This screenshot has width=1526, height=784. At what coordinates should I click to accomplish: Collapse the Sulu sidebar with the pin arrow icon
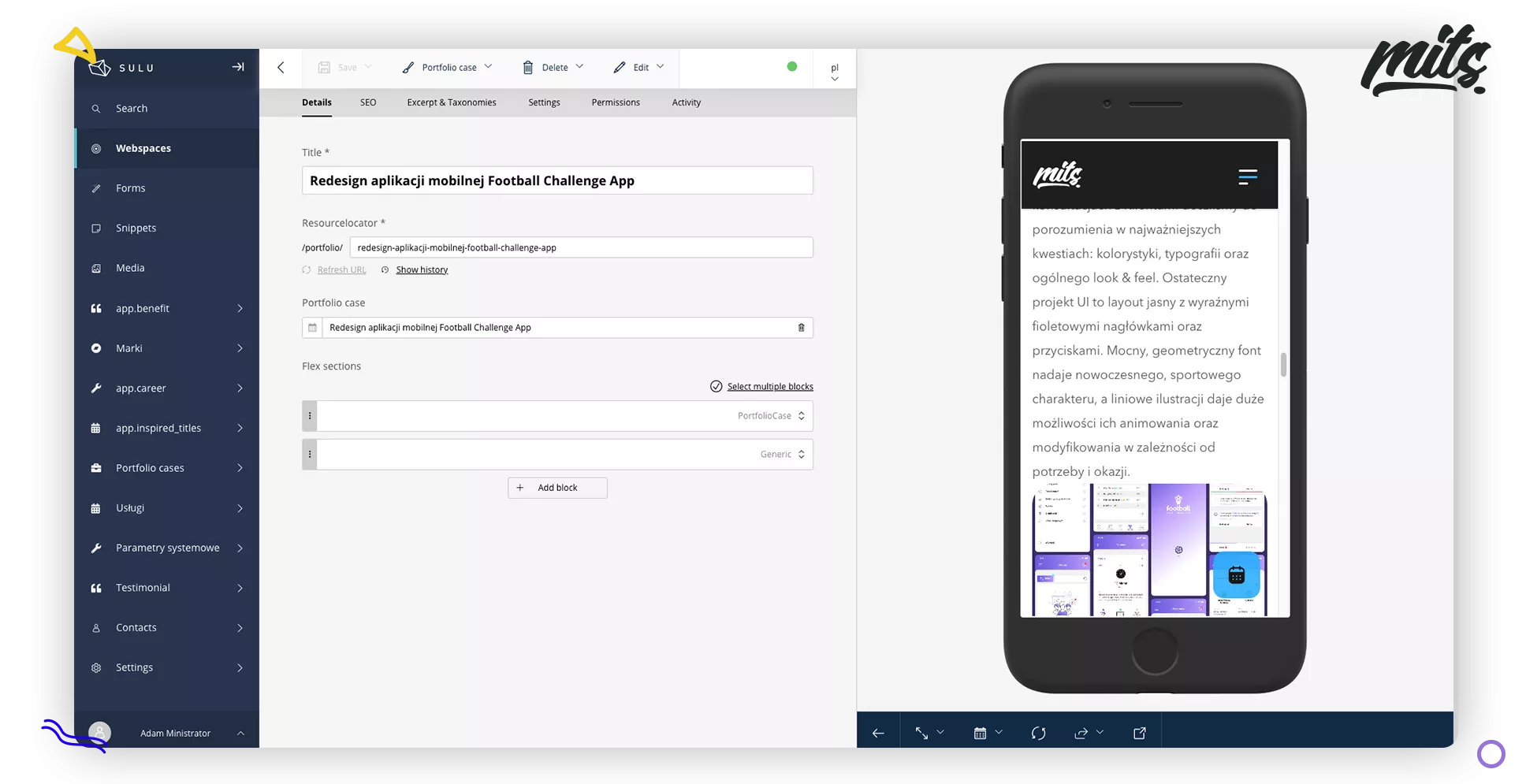pyautogui.click(x=237, y=67)
